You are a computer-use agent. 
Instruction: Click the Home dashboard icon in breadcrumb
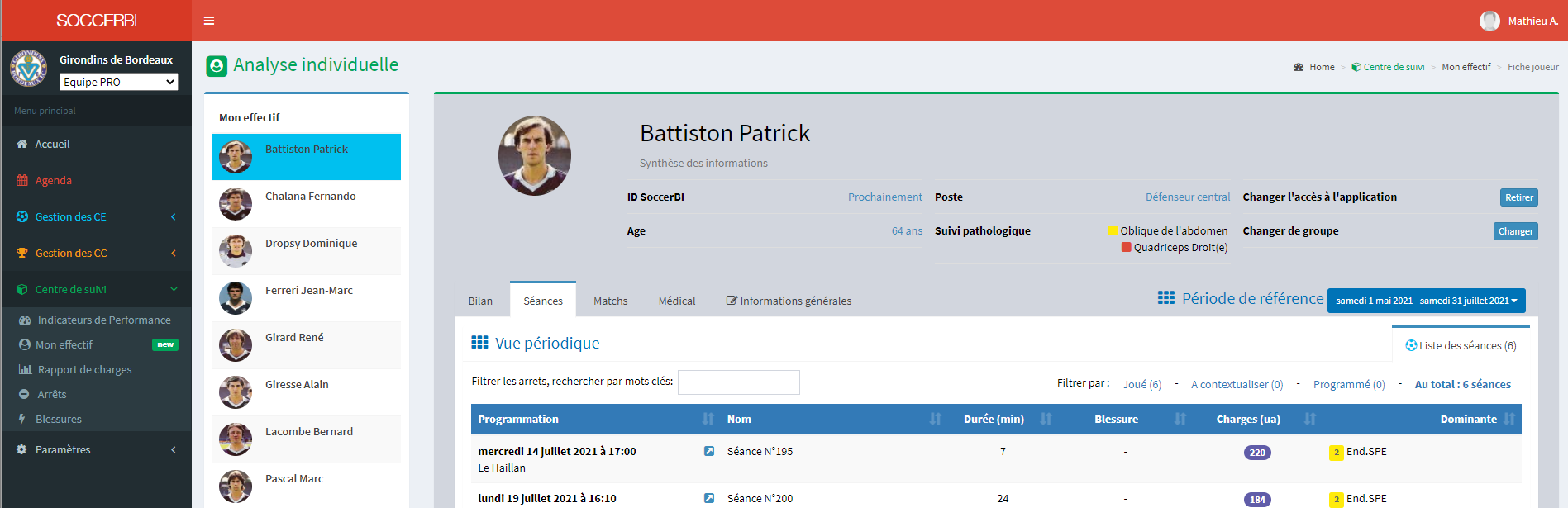(1299, 67)
